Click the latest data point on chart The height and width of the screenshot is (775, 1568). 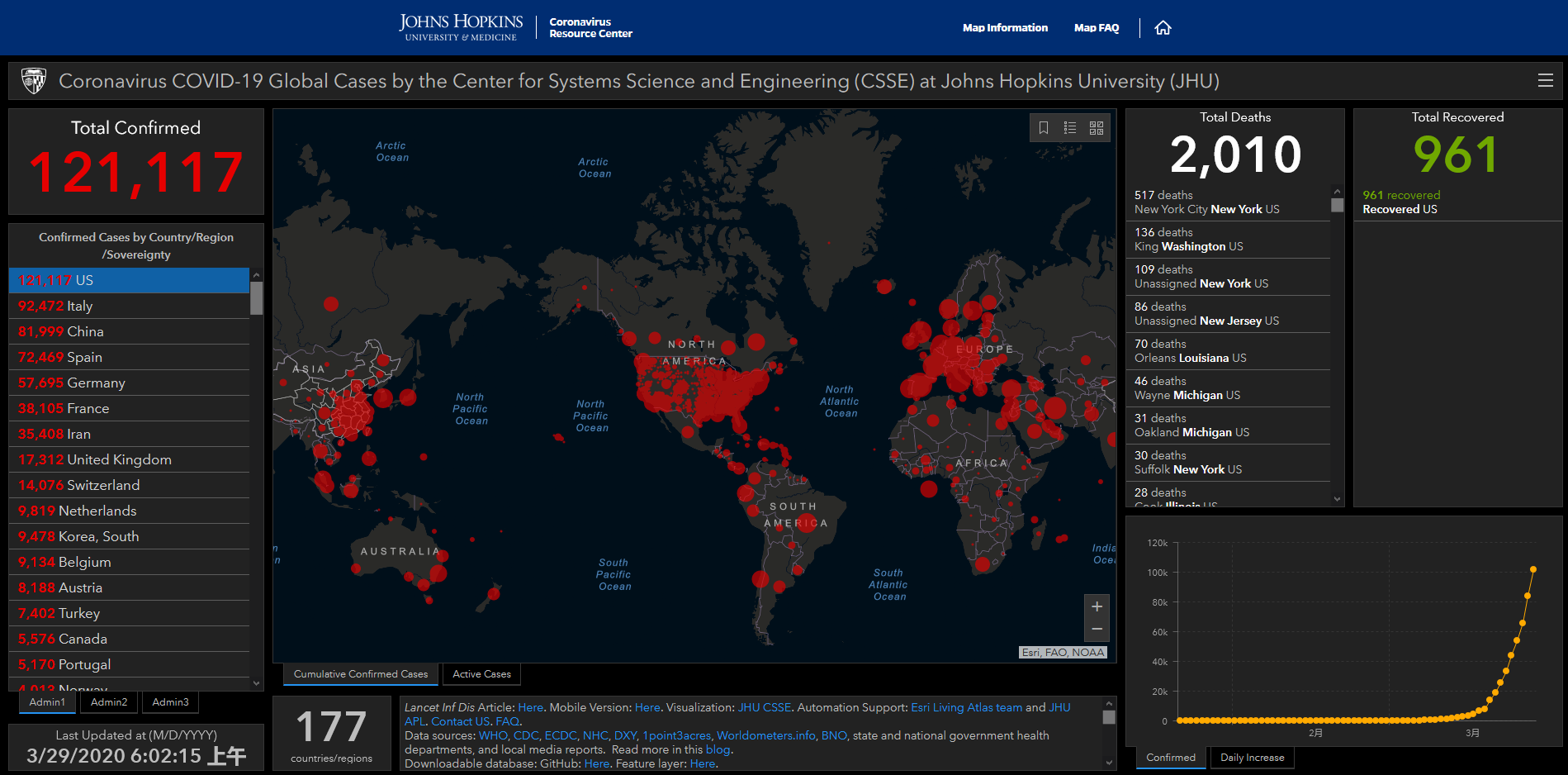tap(1533, 569)
